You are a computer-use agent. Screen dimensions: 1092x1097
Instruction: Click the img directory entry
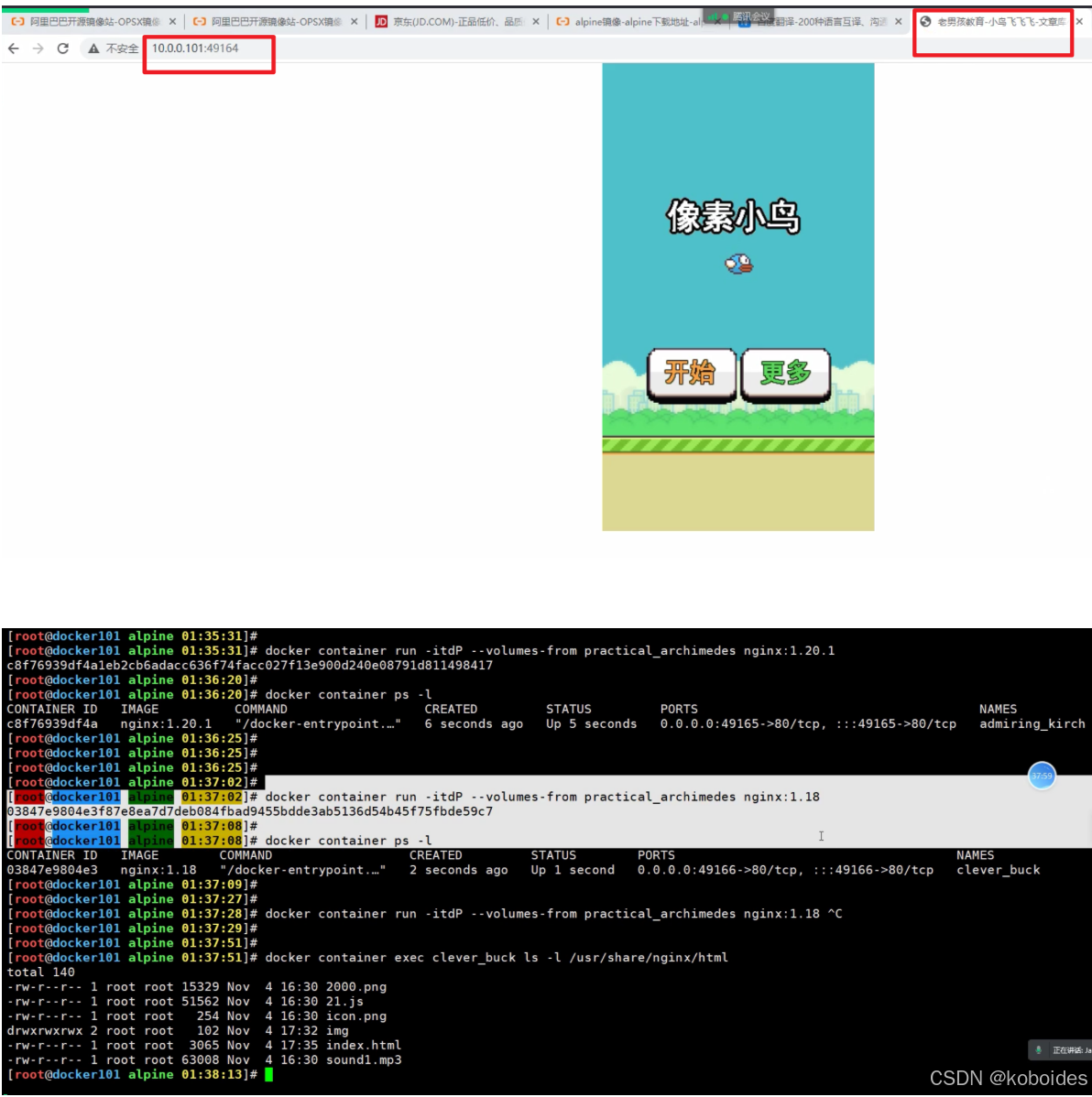pyautogui.click(x=337, y=1030)
